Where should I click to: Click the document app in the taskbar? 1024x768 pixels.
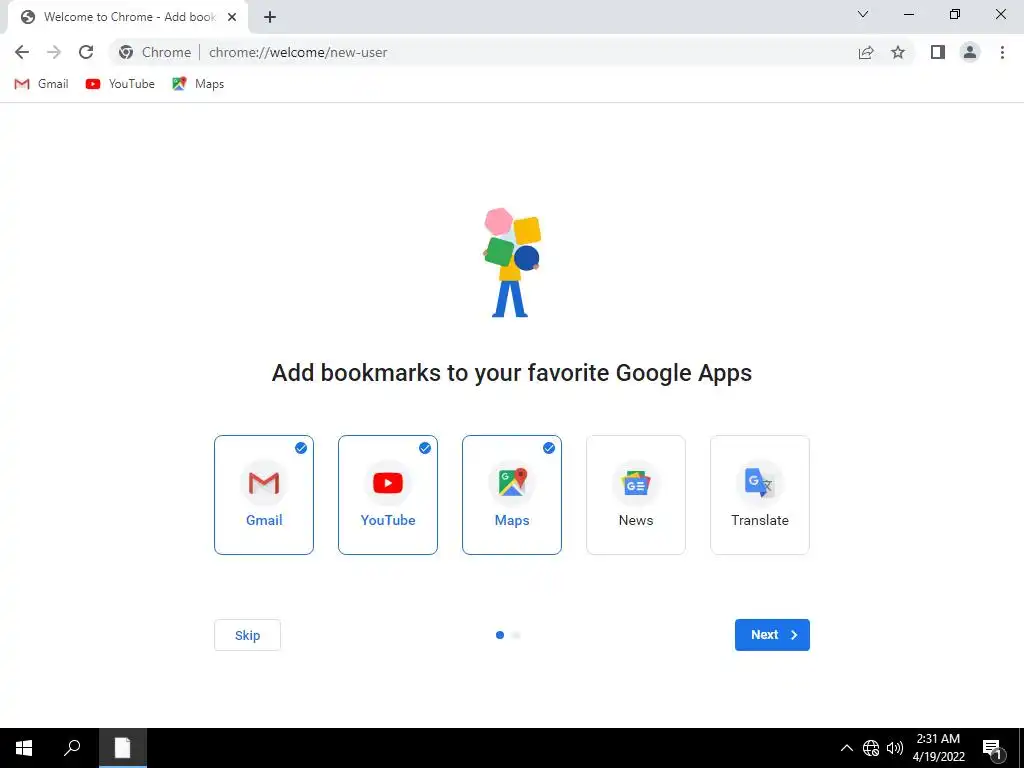(x=123, y=748)
